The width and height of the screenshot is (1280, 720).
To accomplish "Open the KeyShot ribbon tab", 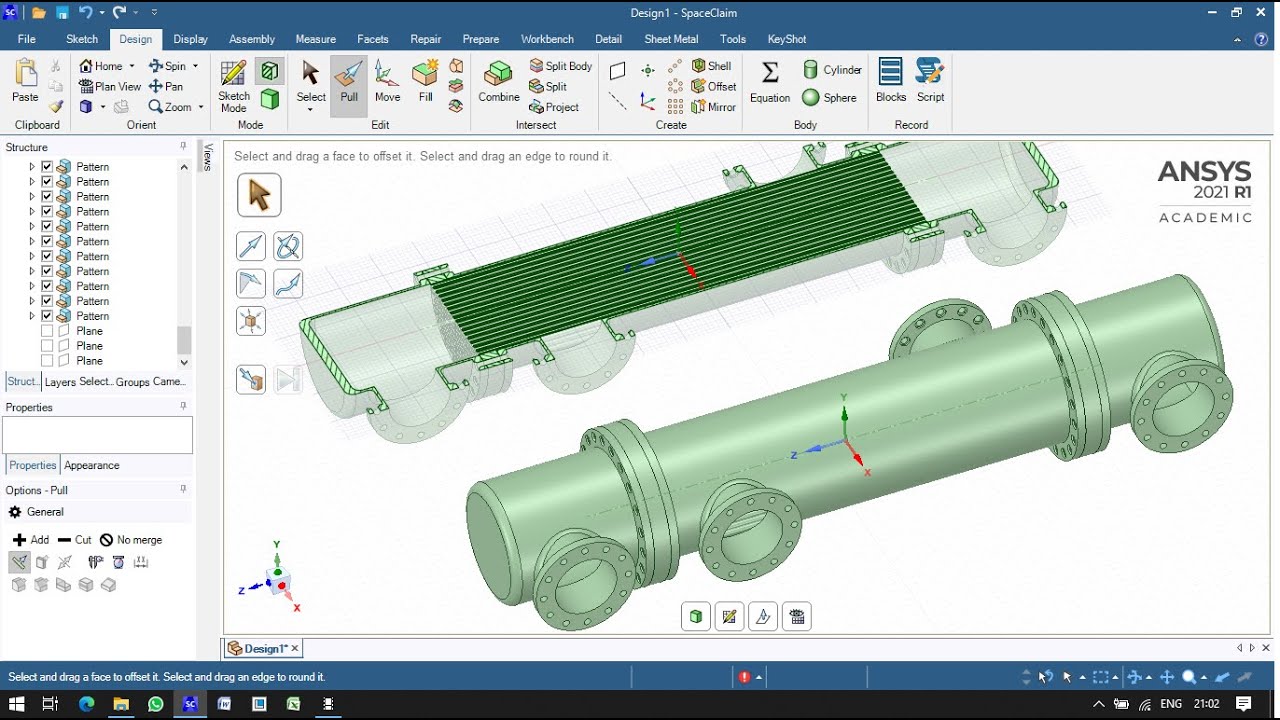I will pyautogui.click(x=787, y=39).
